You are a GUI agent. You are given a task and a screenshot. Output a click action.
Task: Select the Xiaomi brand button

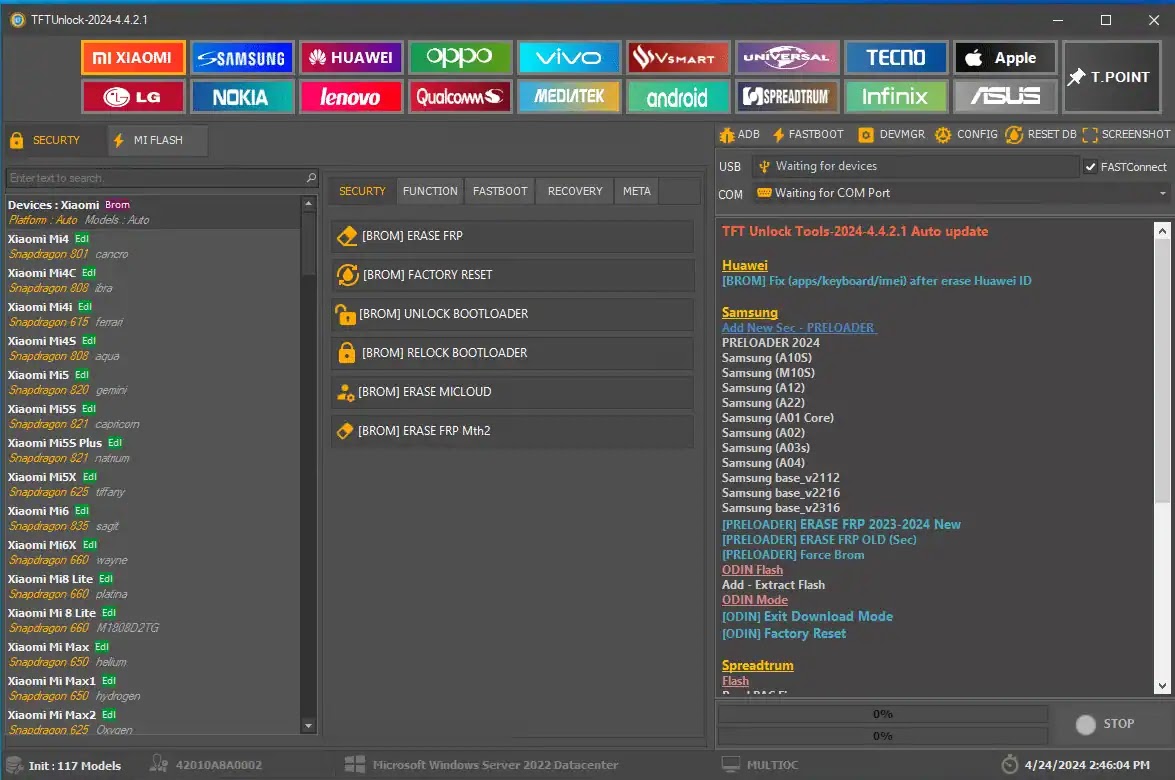[x=133, y=58]
